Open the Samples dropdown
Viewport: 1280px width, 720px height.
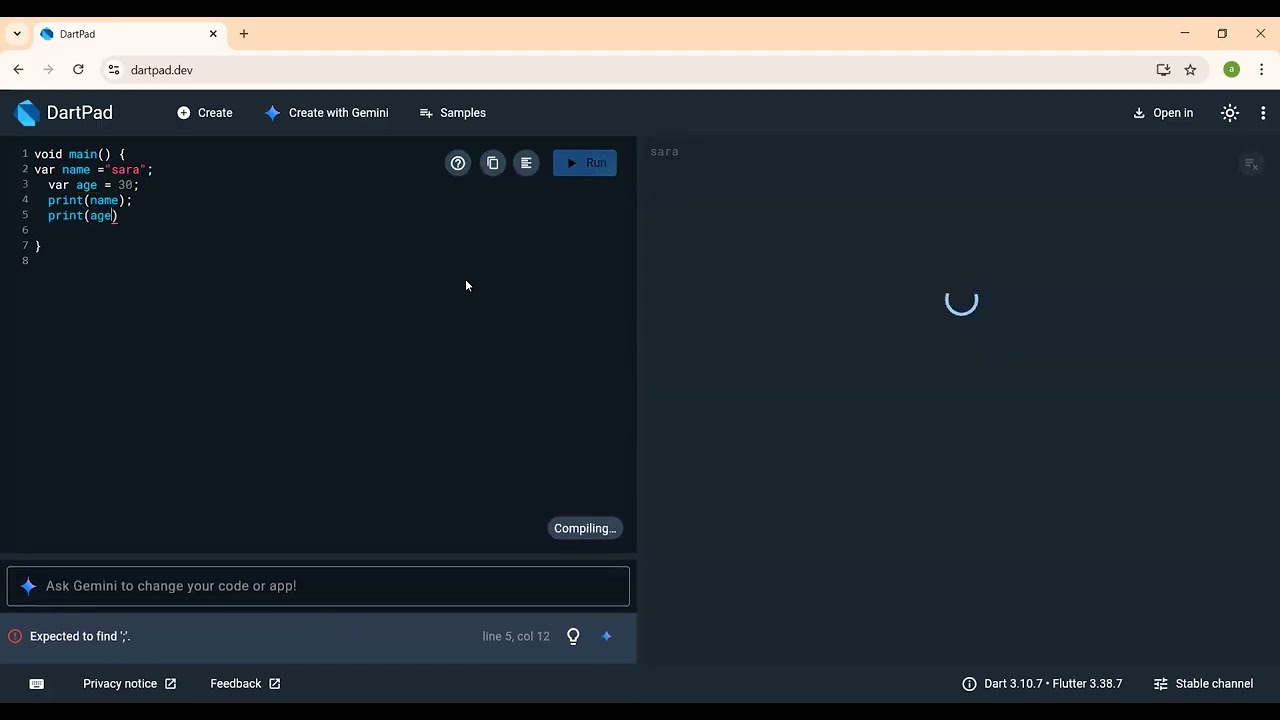click(x=453, y=113)
